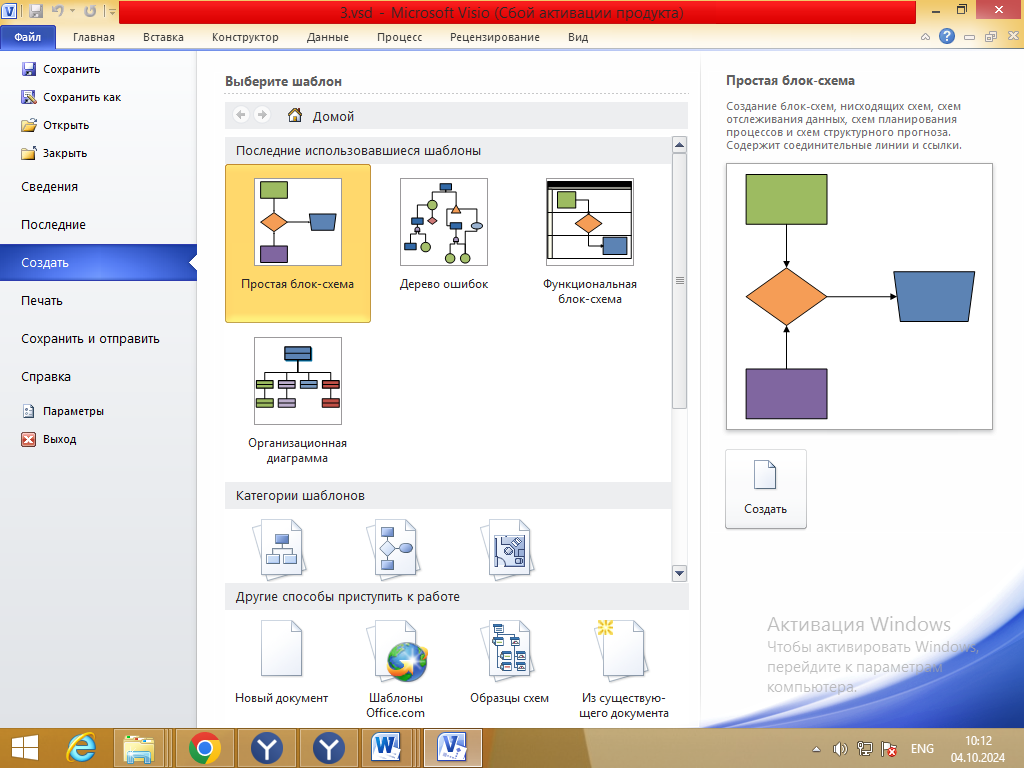The width and height of the screenshot is (1024, 768).
Task: Switch to the Процесс ribbon tab
Action: click(x=399, y=37)
